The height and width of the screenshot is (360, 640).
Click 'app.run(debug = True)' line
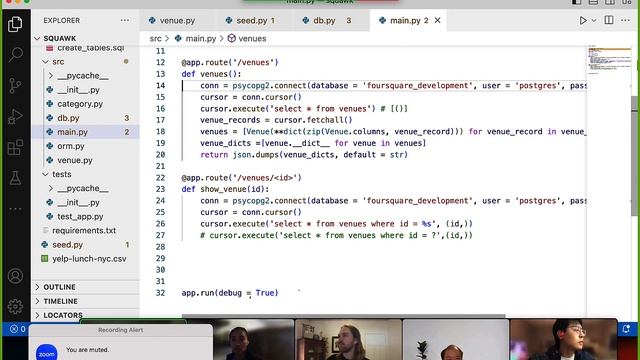pyautogui.click(x=230, y=293)
